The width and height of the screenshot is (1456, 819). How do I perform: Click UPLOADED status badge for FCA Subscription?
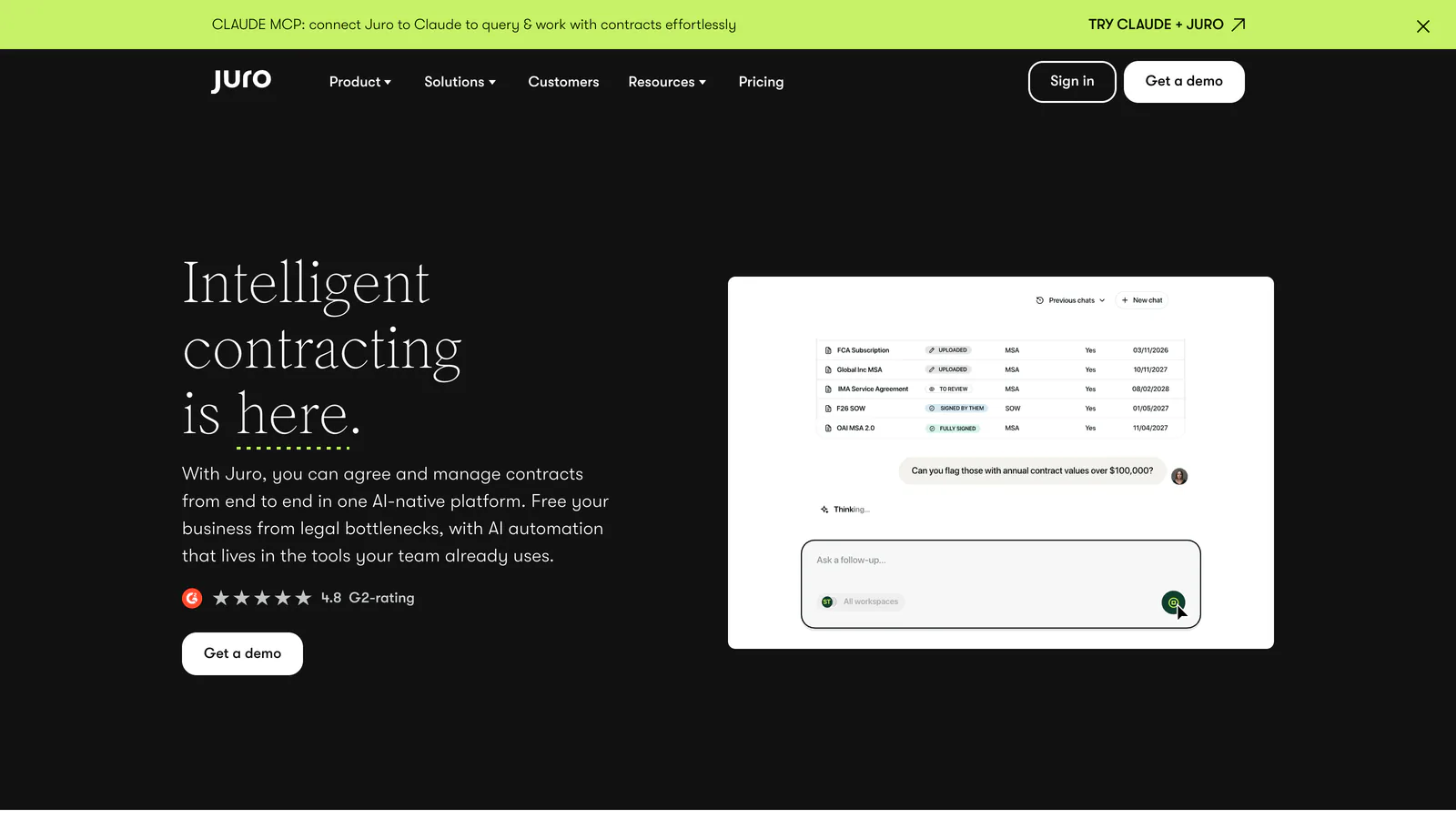948,350
